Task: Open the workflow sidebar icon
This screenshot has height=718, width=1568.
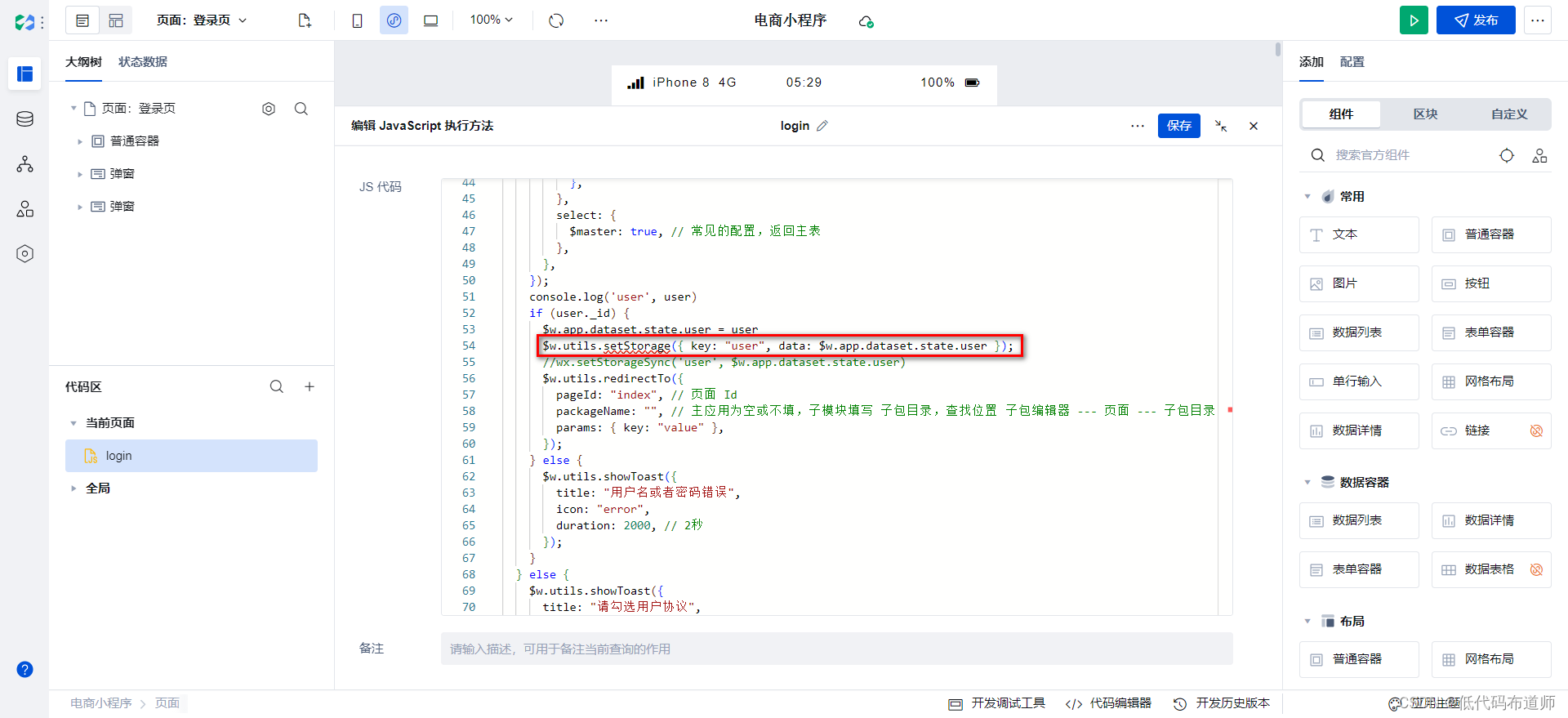Action: point(24,164)
